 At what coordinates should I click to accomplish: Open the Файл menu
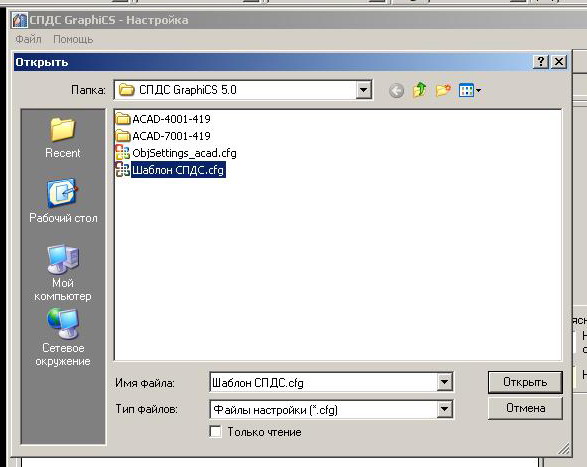click(28, 39)
